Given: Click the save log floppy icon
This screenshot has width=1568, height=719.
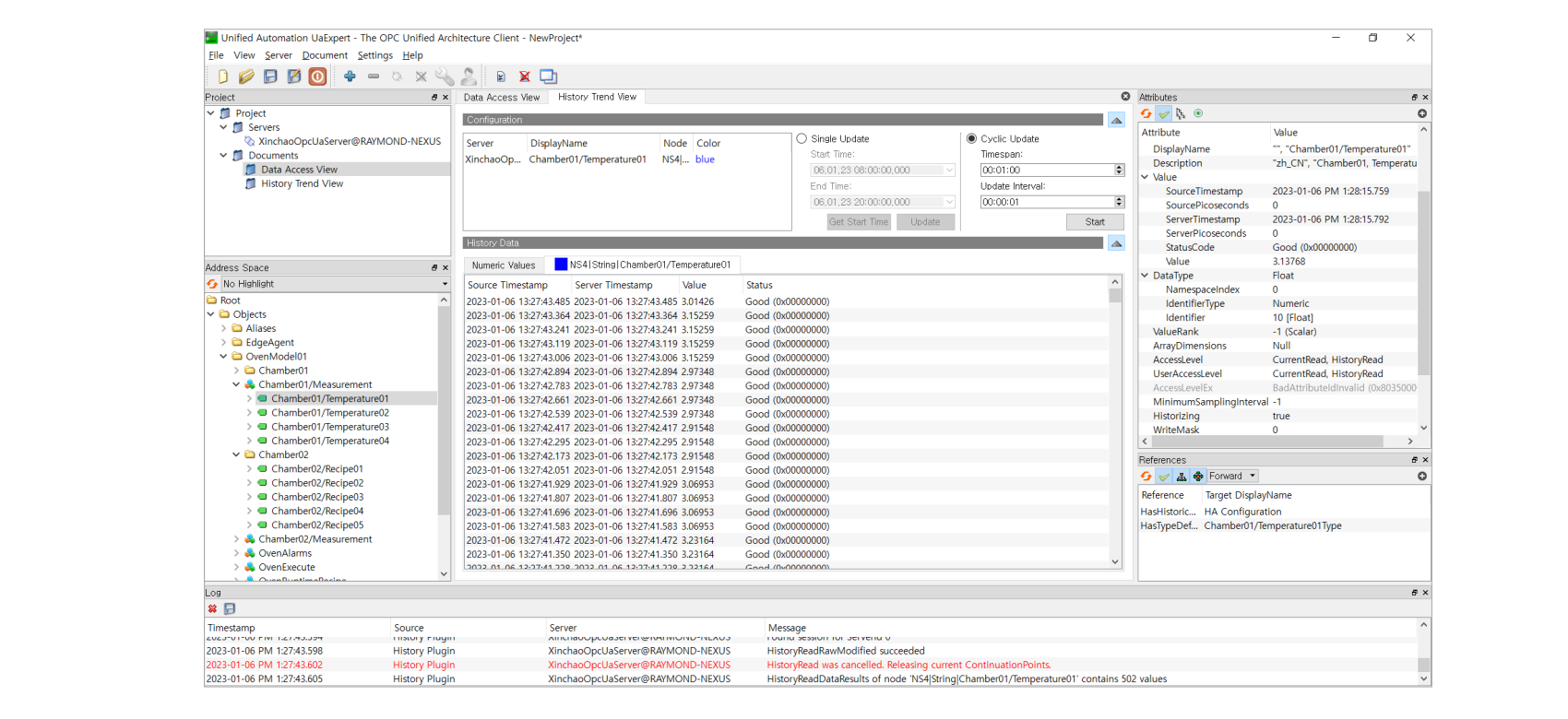Looking at the screenshot, I should coord(230,608).
